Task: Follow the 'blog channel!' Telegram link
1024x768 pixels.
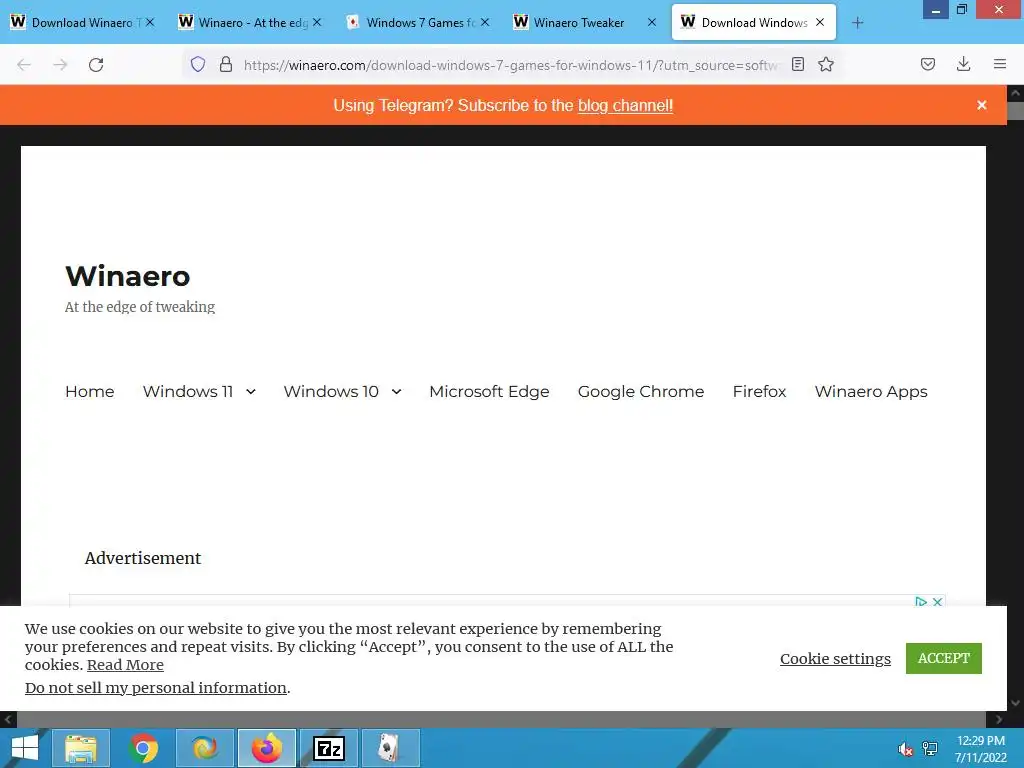Action: pyautogui.click(x=625, y=105)
